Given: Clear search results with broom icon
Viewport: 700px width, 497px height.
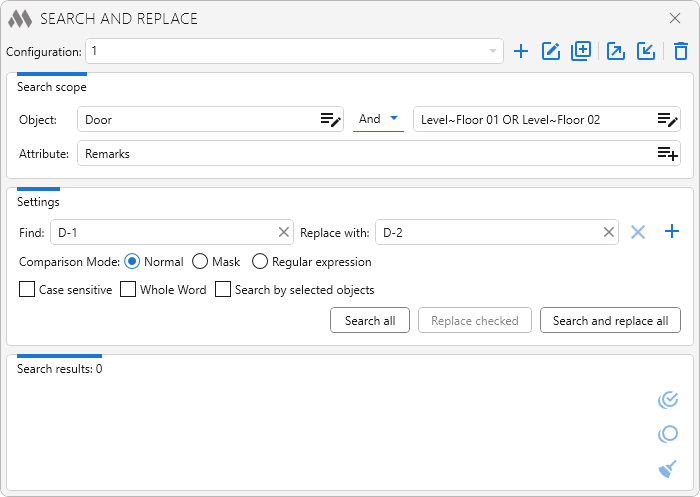Looking at the screenshot, I should click(668, 468).
